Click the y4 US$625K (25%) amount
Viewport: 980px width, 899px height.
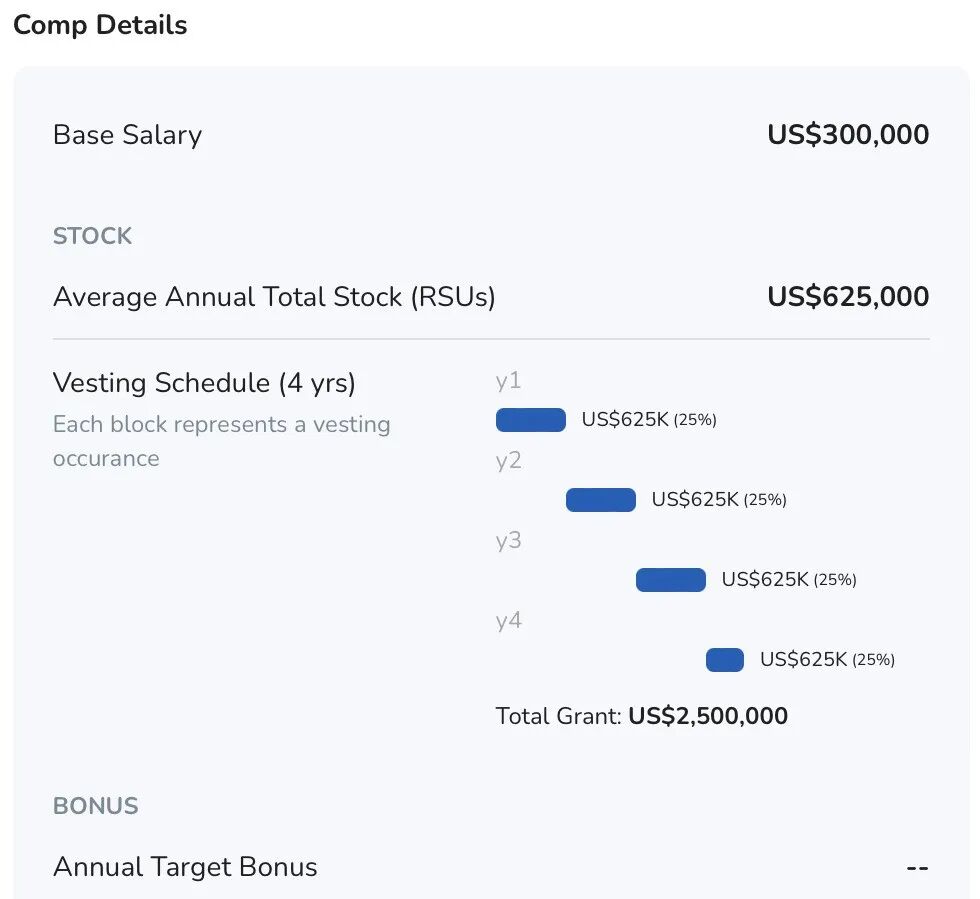(827, 660)
